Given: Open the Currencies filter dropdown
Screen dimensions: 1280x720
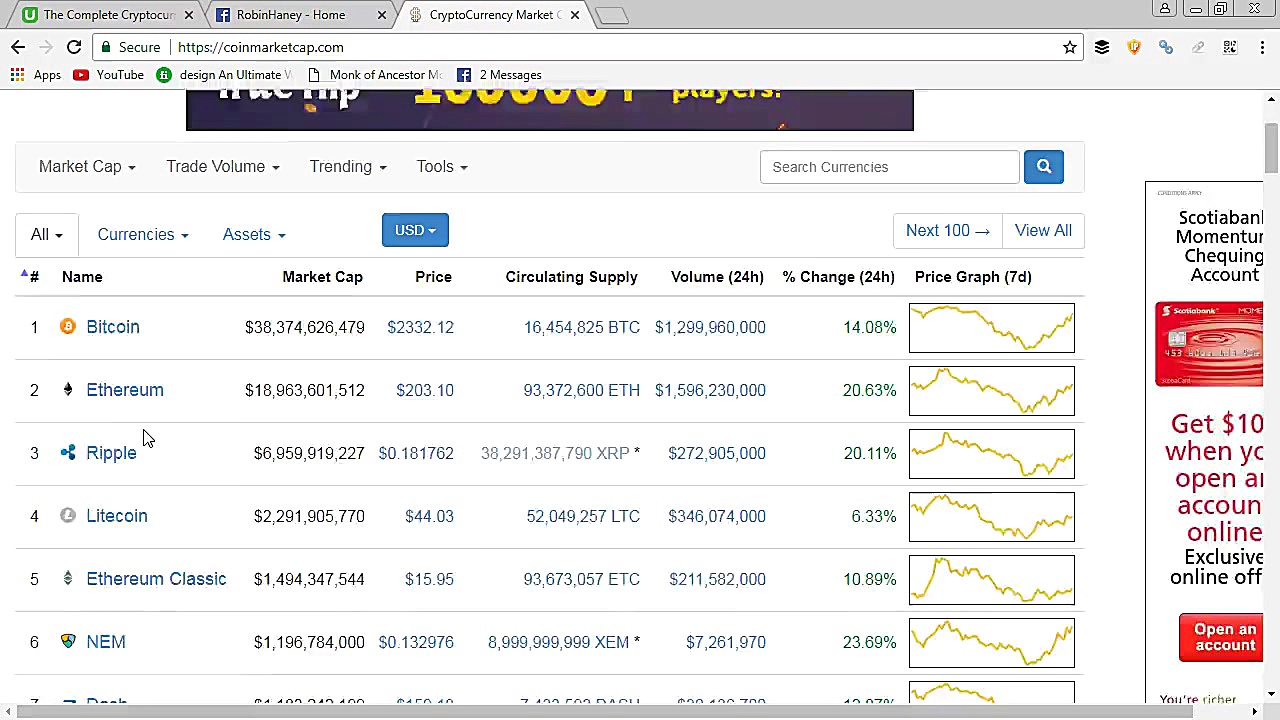Looking at the screenshot, I should pyautogui.click(x=143, y=234).
